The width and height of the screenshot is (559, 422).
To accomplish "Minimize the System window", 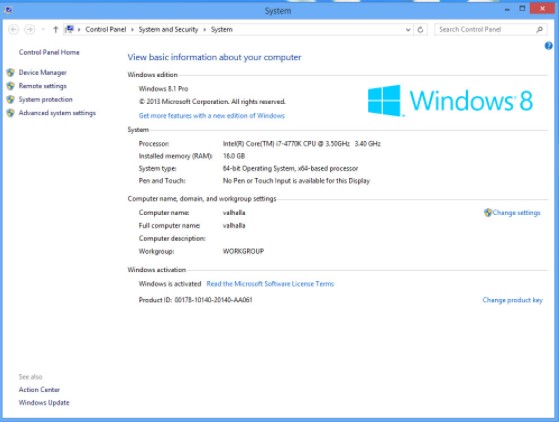I will 507,9.
